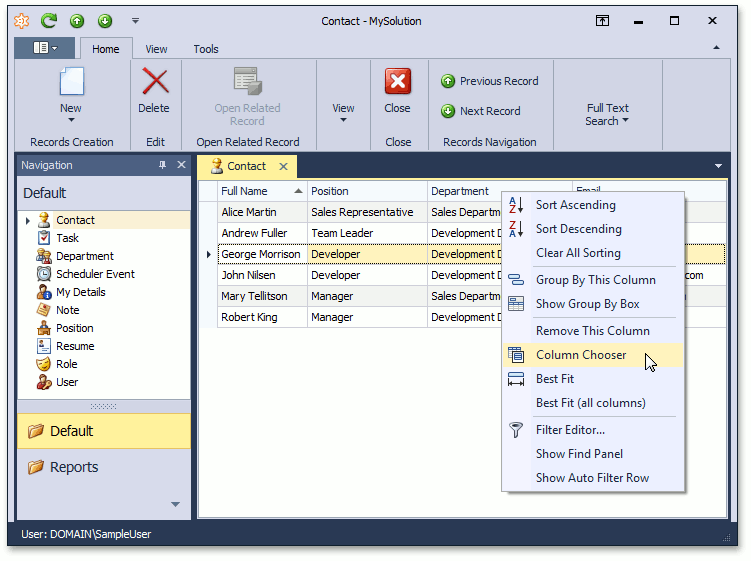The image size is (751, 561).
Task: Click the Scheduler Event clock icon
Action: (x=44, y=274)
